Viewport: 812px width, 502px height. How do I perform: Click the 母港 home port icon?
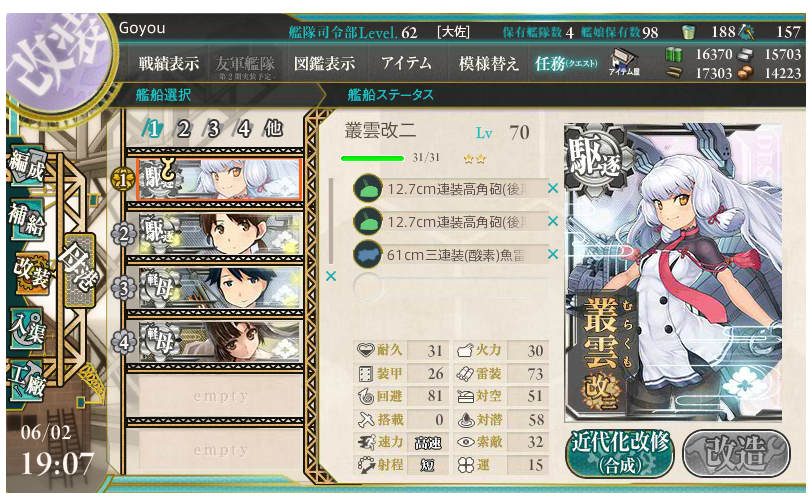[x=79, y=270]
